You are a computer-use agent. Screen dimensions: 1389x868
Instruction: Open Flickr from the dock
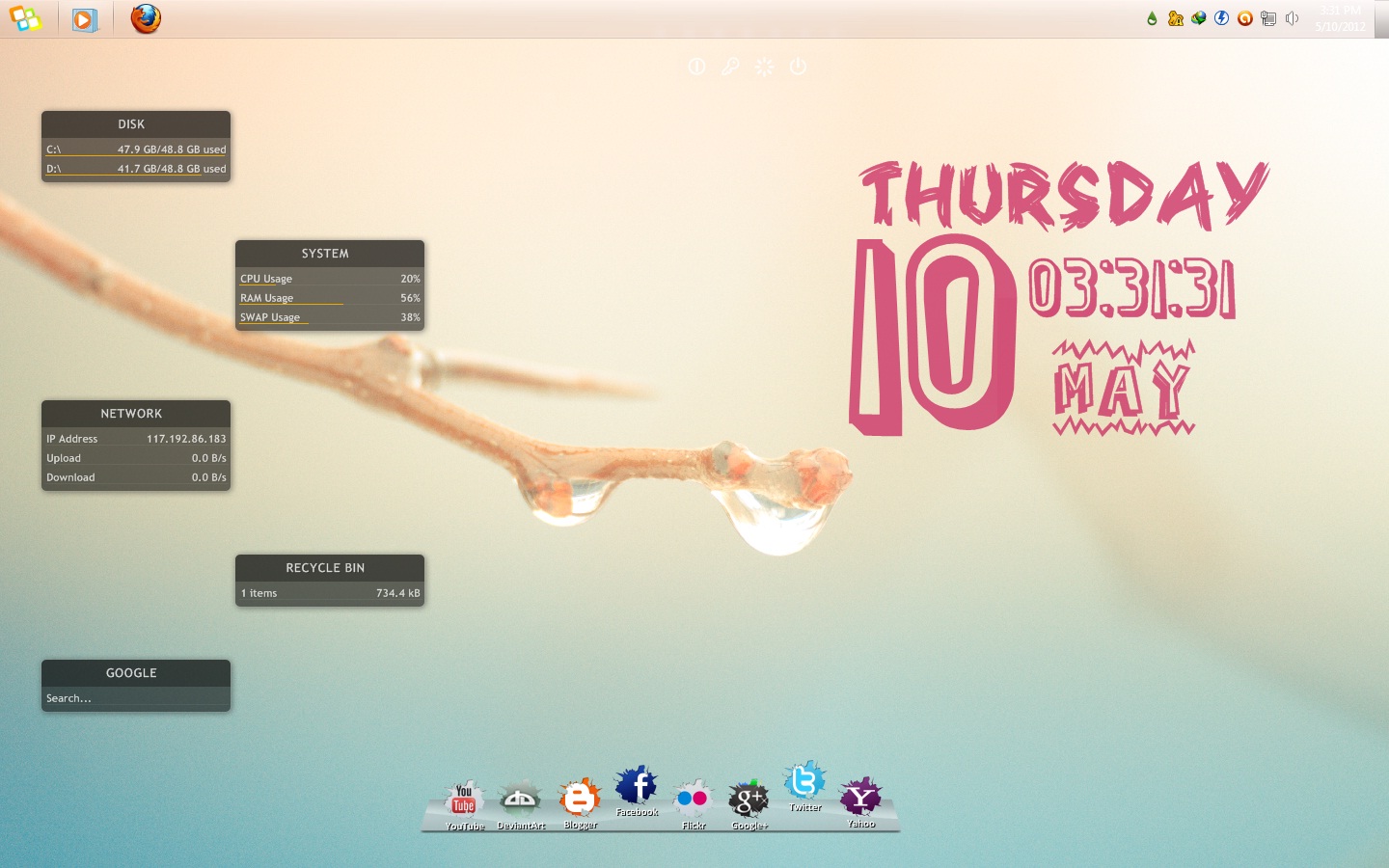click(694, 803)
